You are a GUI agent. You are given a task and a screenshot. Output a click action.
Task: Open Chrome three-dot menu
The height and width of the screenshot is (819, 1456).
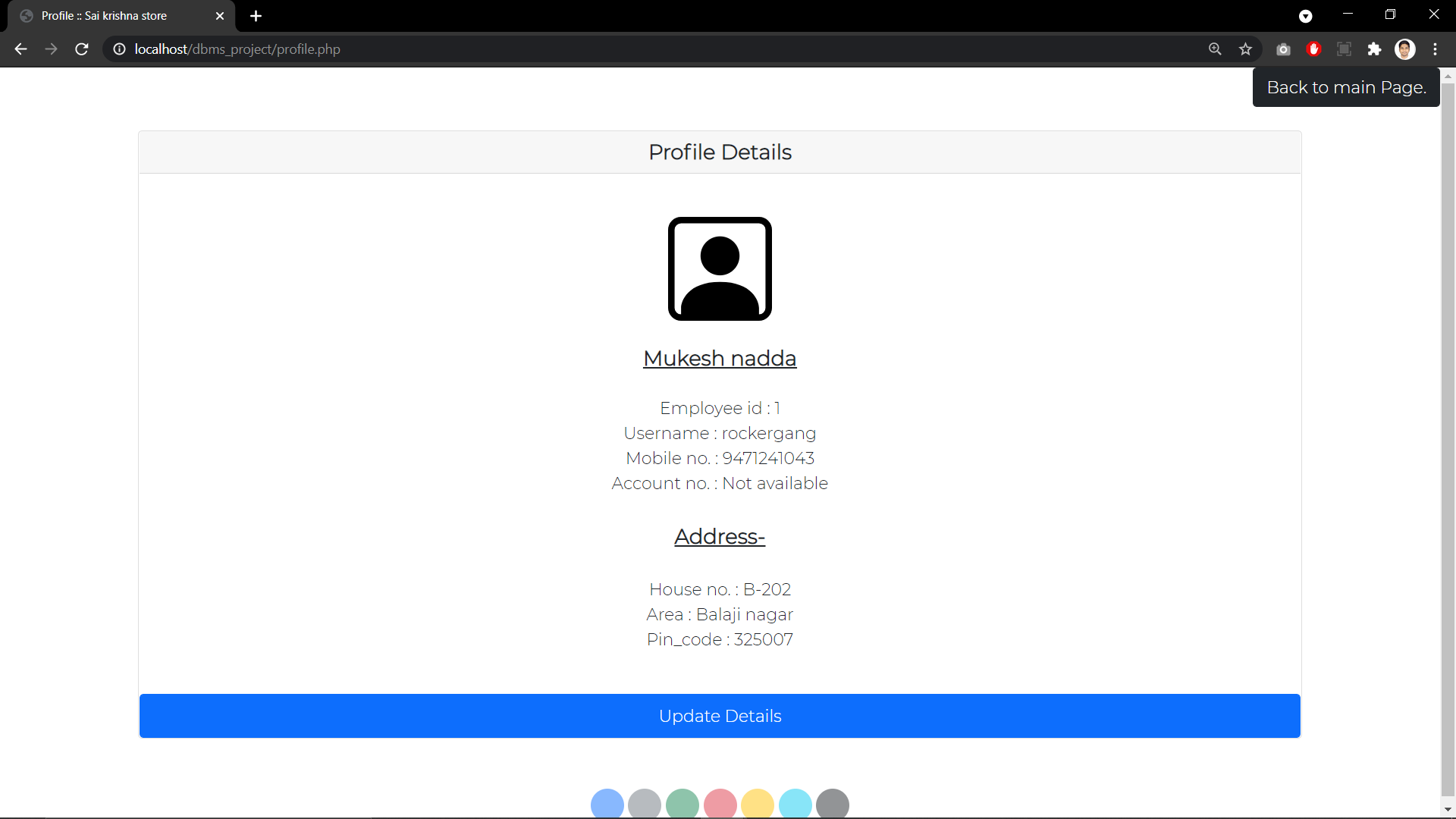(x=1436, y=49)
